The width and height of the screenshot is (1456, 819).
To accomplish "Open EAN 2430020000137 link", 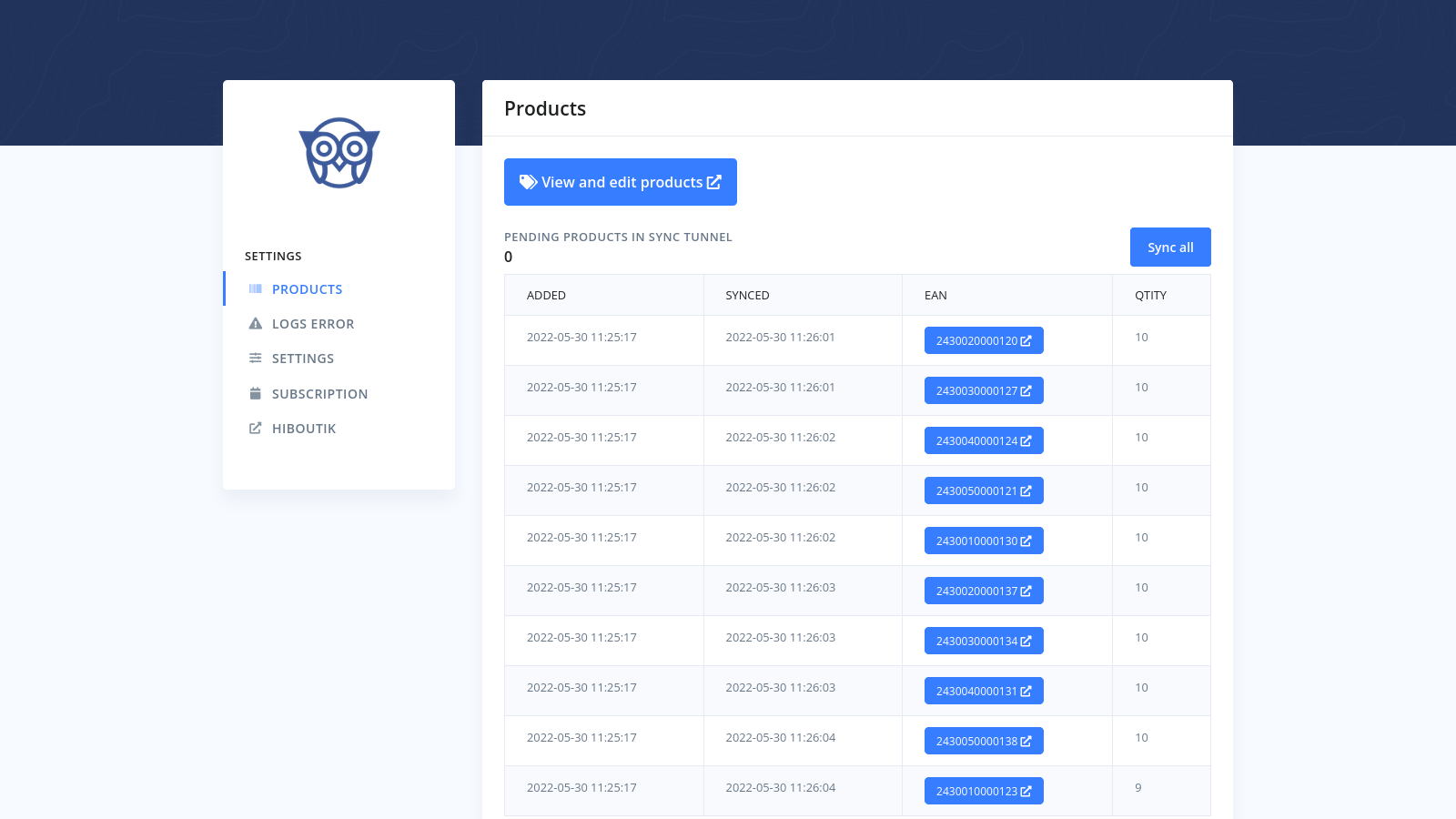I will pyautogui.click(x=984, y=591).
